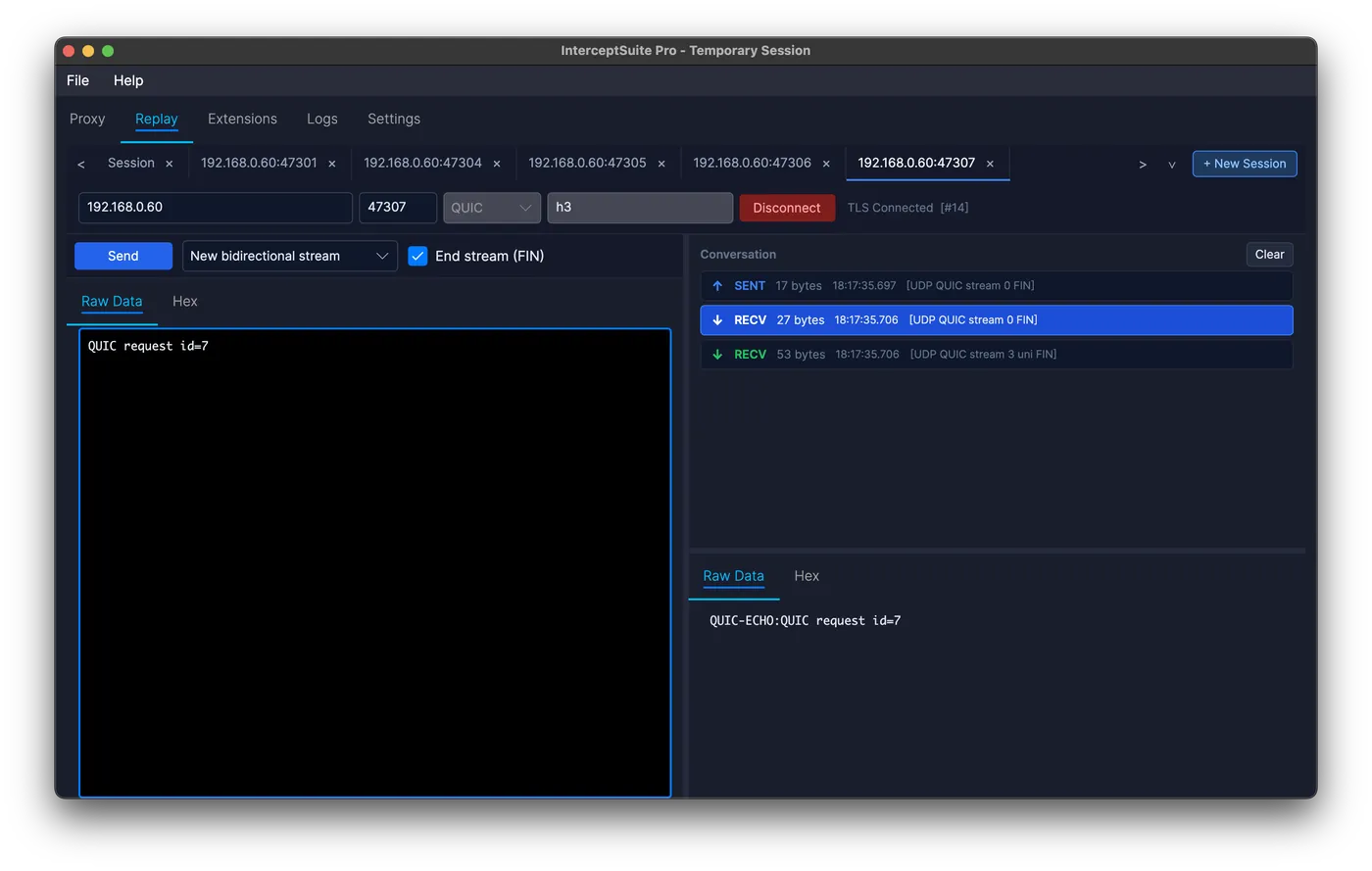Select the Session tab
The height and width of the screenshot is (871, 1372).
[131, 163]
